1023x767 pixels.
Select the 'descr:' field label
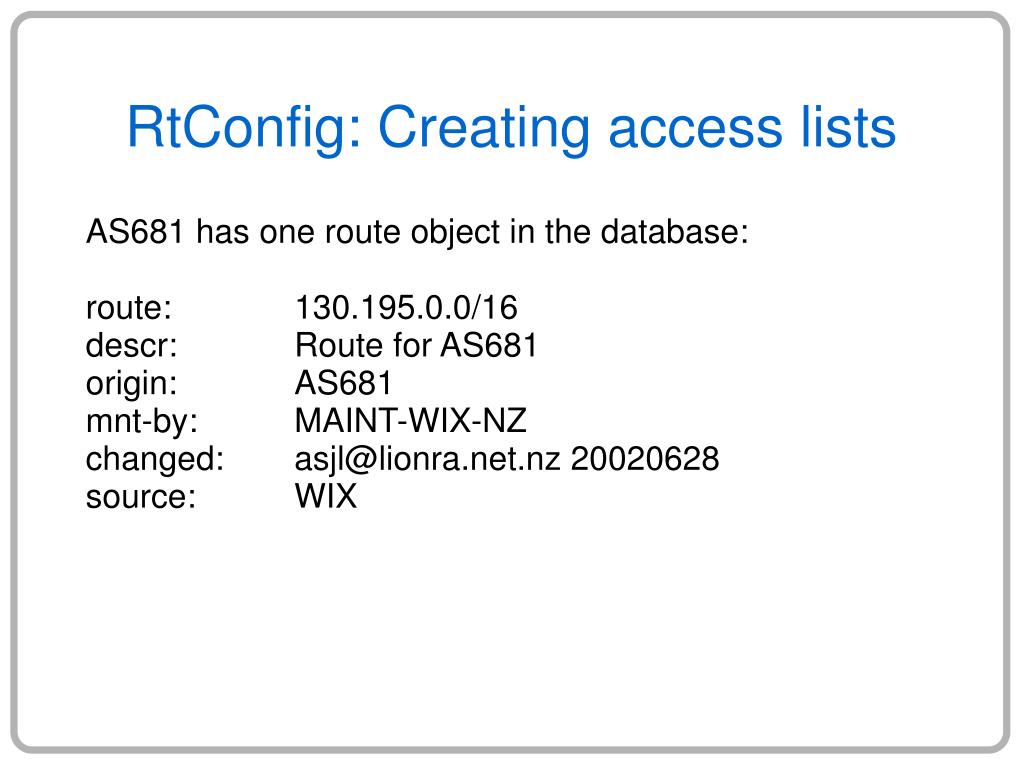tap(131, 345)
